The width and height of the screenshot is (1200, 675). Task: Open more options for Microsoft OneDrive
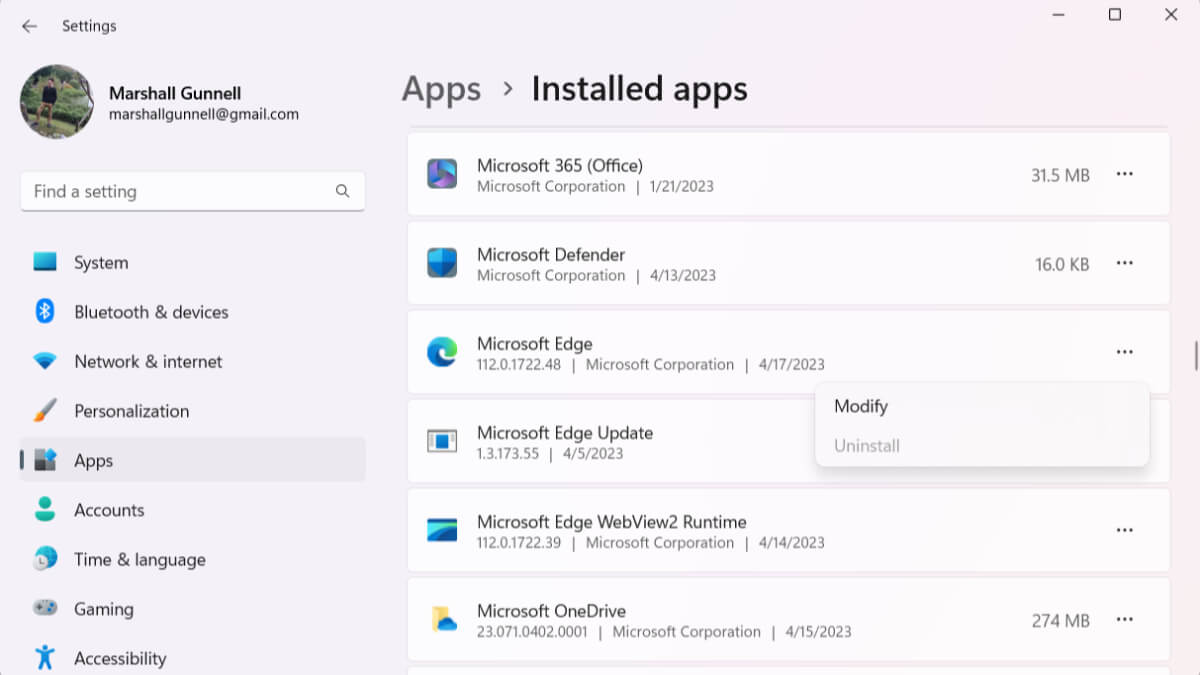[x=1124, y=620]
